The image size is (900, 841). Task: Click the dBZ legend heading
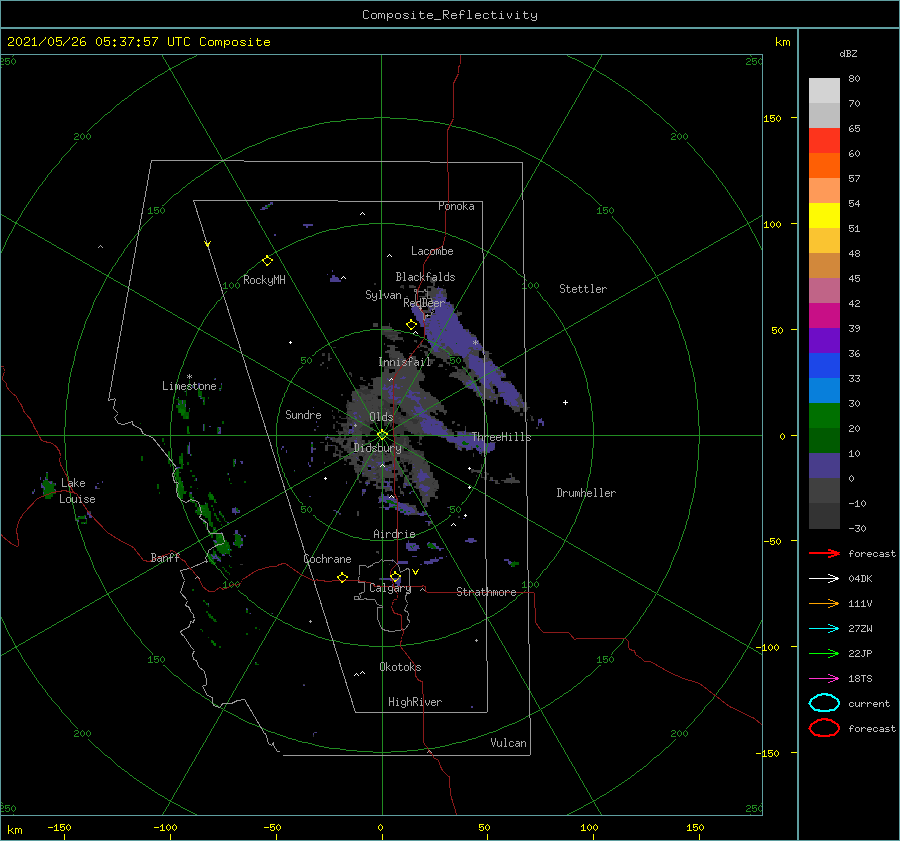click(848, 53)
